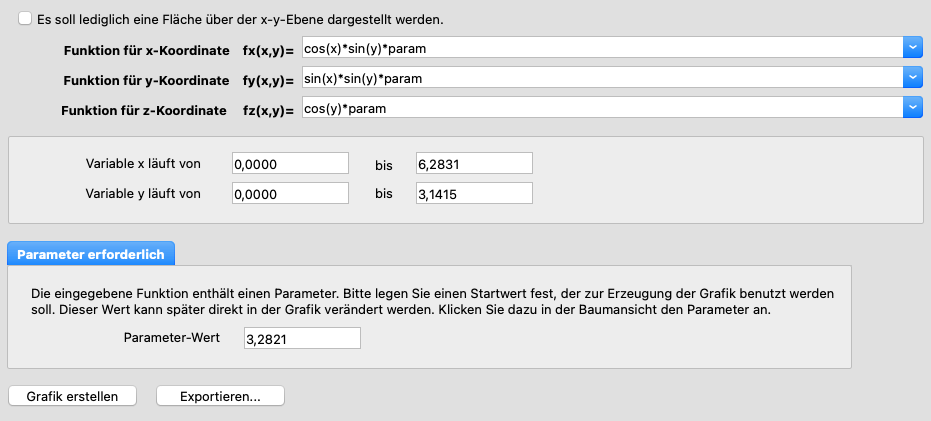Click the "Funktion für y-Koordinate" label
This screenshot has height=421, width=931.
[145, 79]
